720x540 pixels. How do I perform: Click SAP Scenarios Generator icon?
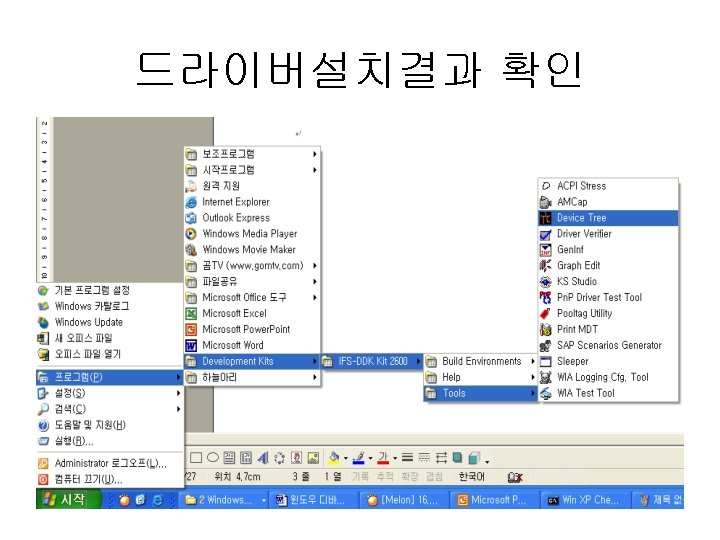tap(546, 345)
